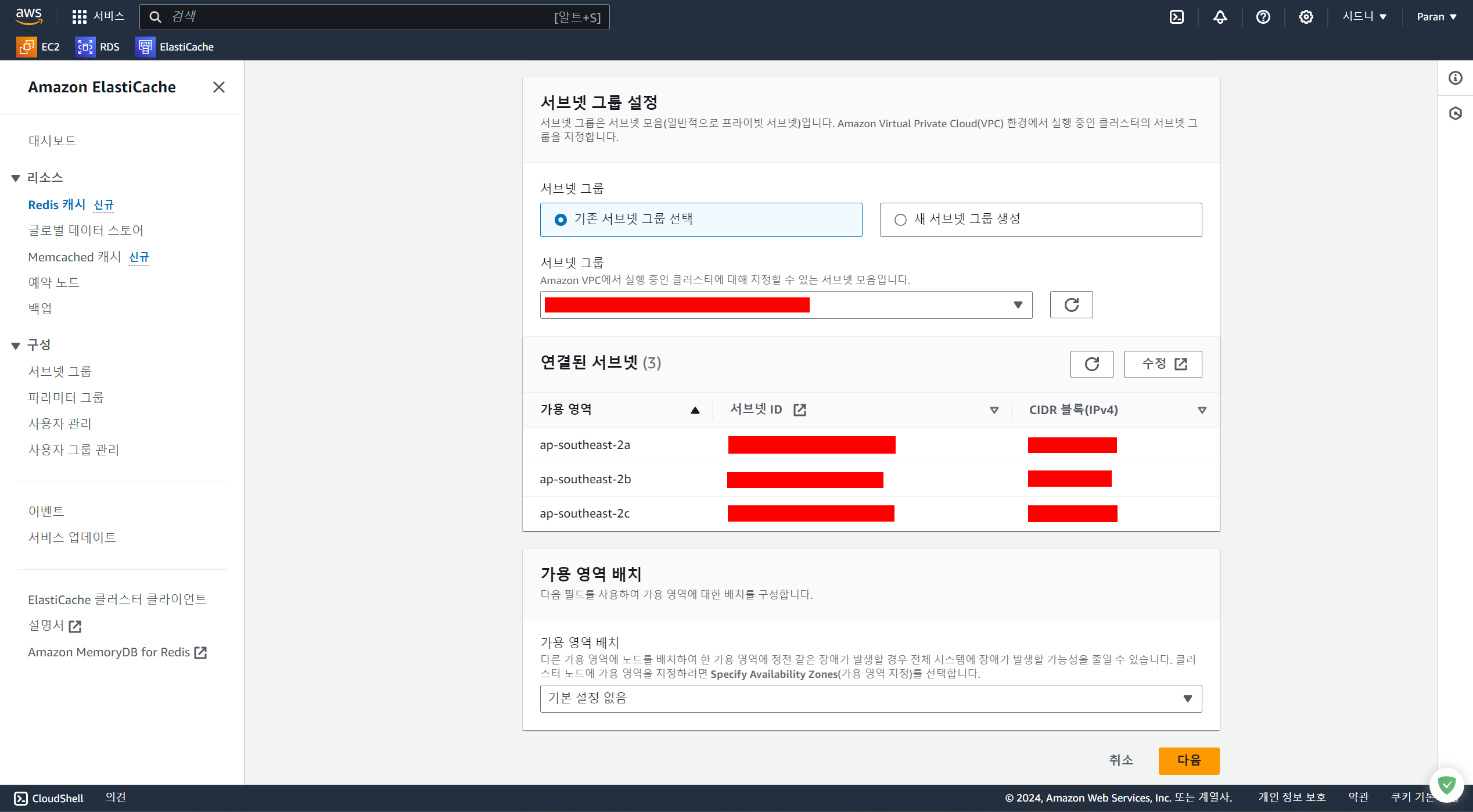Open Amazon MemoryDB for Redis link
This screenshot has height=812, width=1473.
[x=109, y=653]
